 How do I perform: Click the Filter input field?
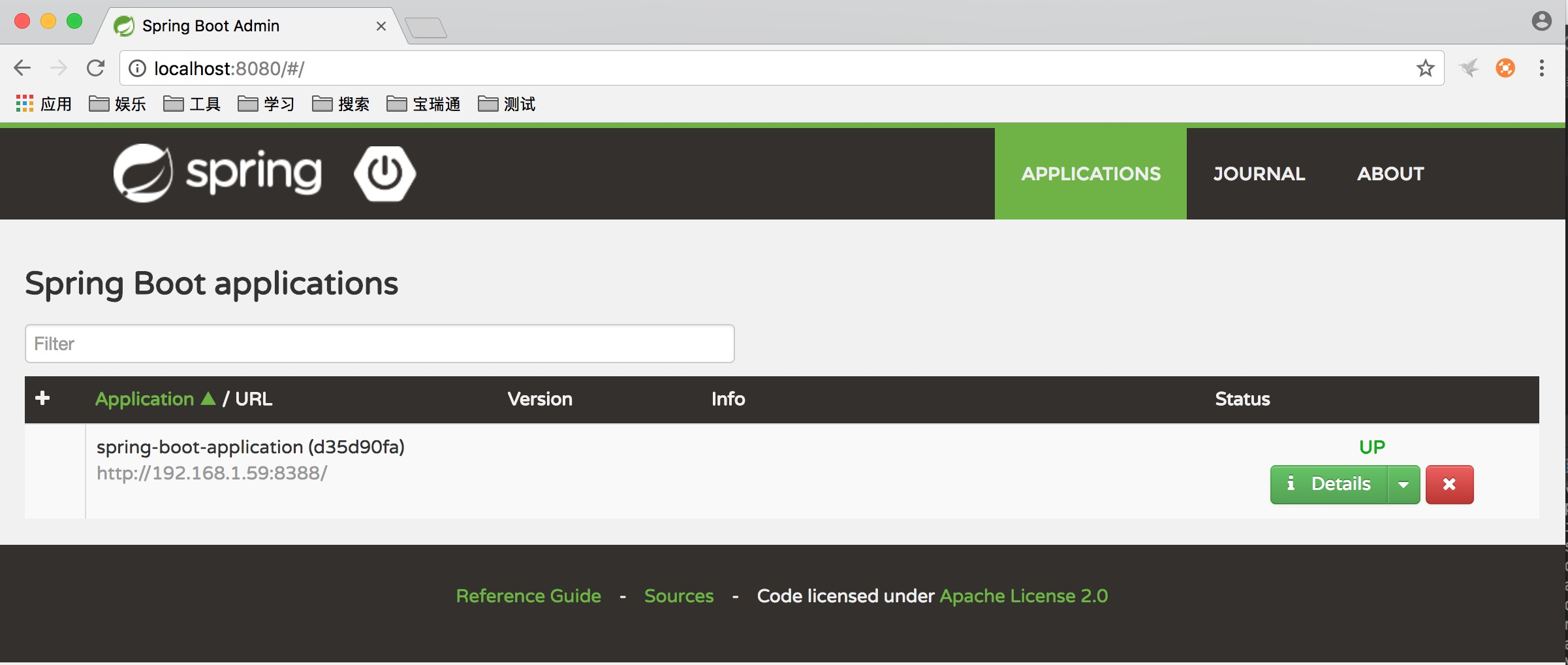(380, 344)
